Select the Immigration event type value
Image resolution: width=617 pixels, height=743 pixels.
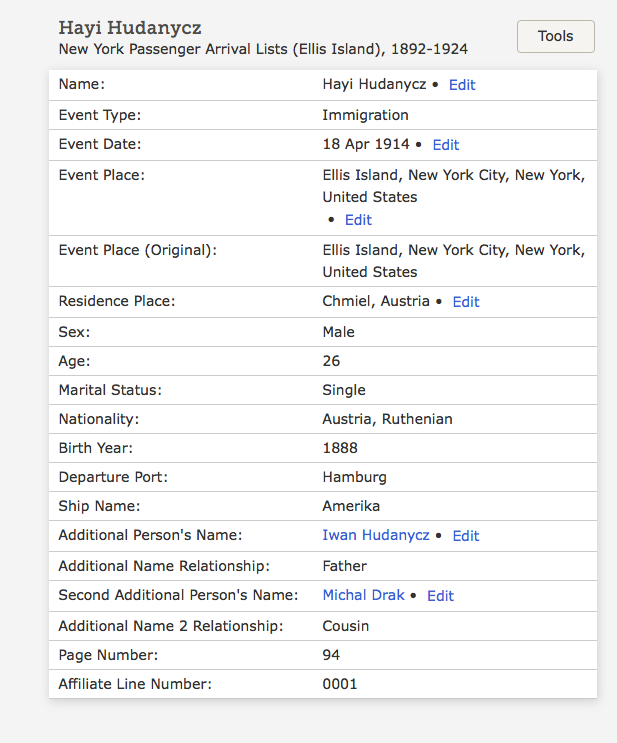pyautogui.click(x=365, y=115)
